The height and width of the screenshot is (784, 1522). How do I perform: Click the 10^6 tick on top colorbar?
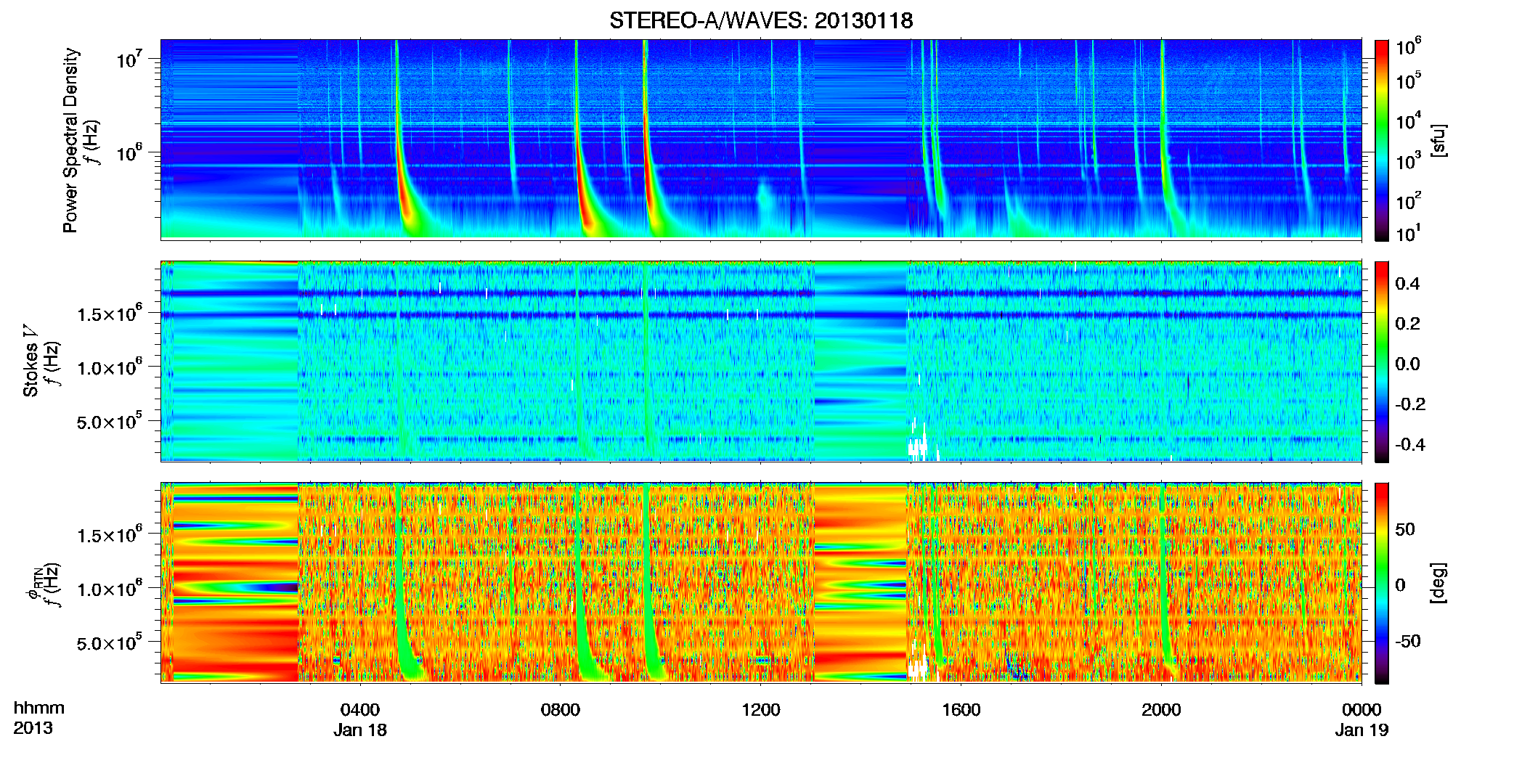pos(1408,47)
